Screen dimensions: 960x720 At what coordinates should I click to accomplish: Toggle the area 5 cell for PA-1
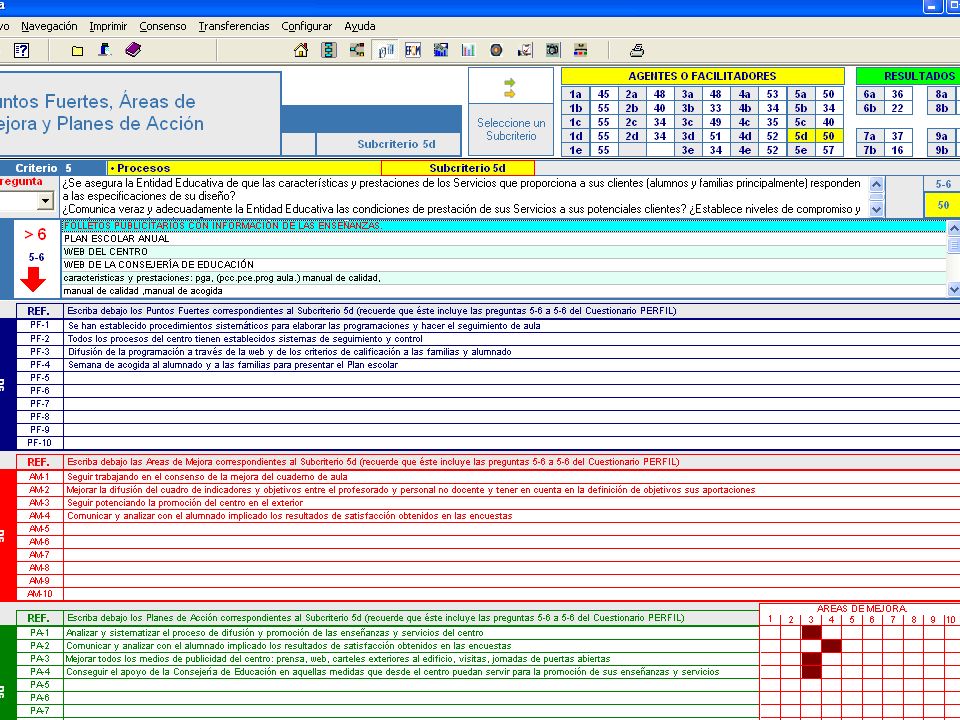point(852,632)
